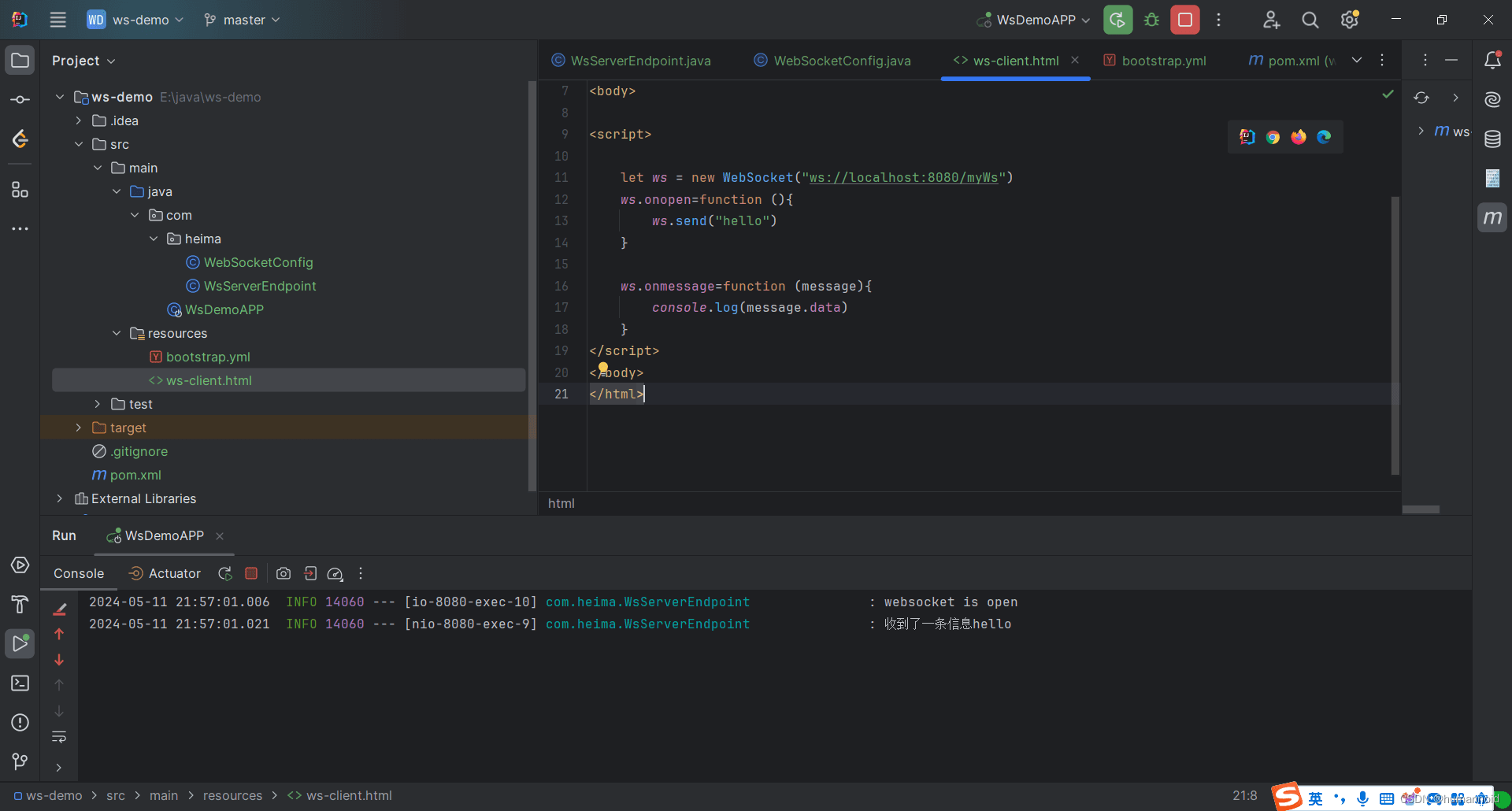
Task: Open console more options menu
Action: (x=361, y=574)
